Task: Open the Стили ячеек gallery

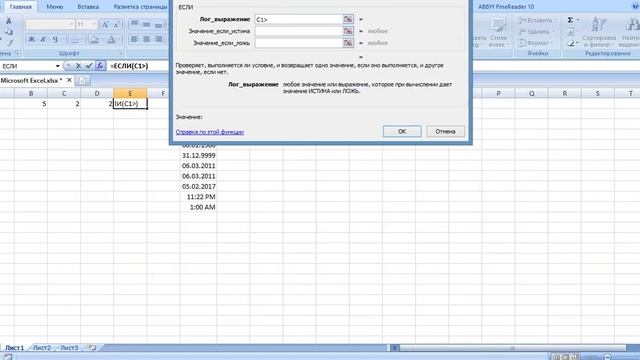Action: tap(498, 32)
